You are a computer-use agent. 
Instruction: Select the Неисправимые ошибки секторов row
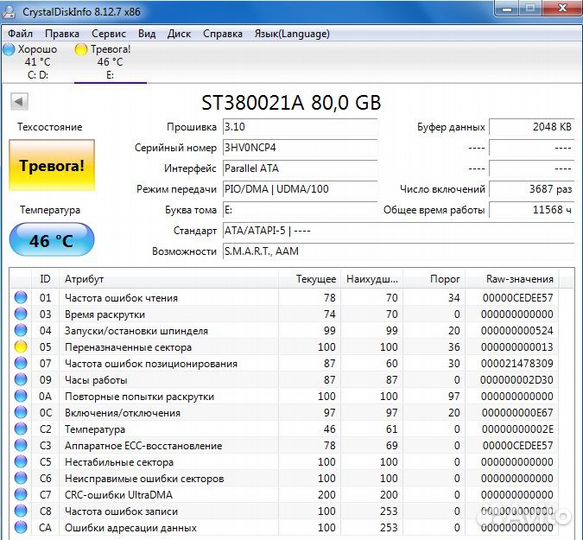[284, 478]
